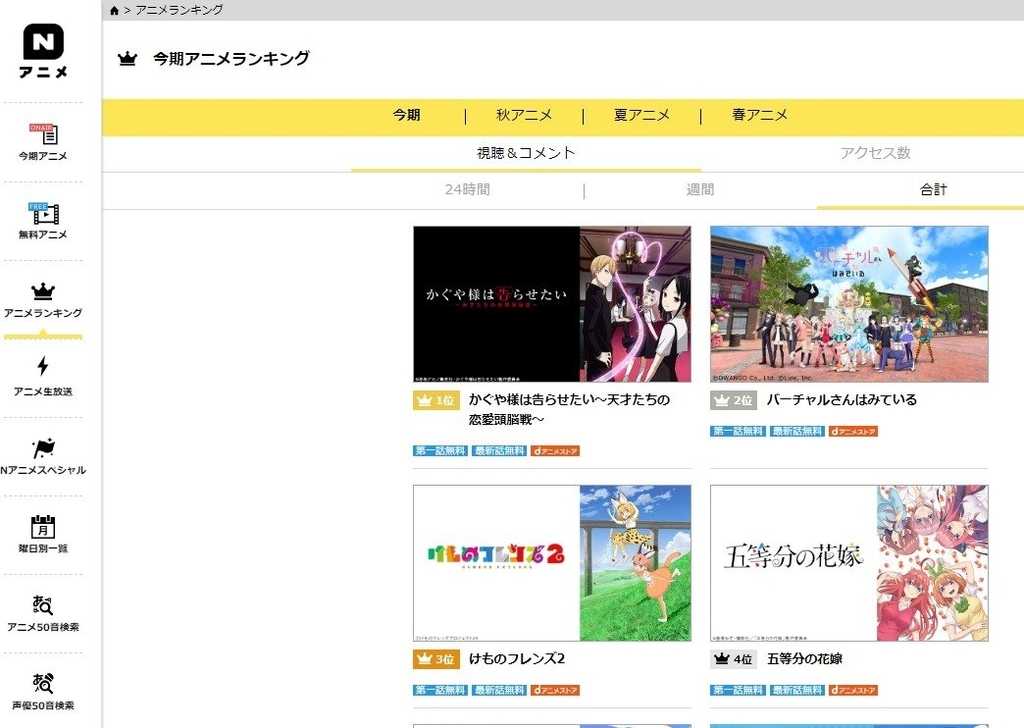
Task: Select the 今期 season tab
Action: pyautogui.click(x=406, y=116)
